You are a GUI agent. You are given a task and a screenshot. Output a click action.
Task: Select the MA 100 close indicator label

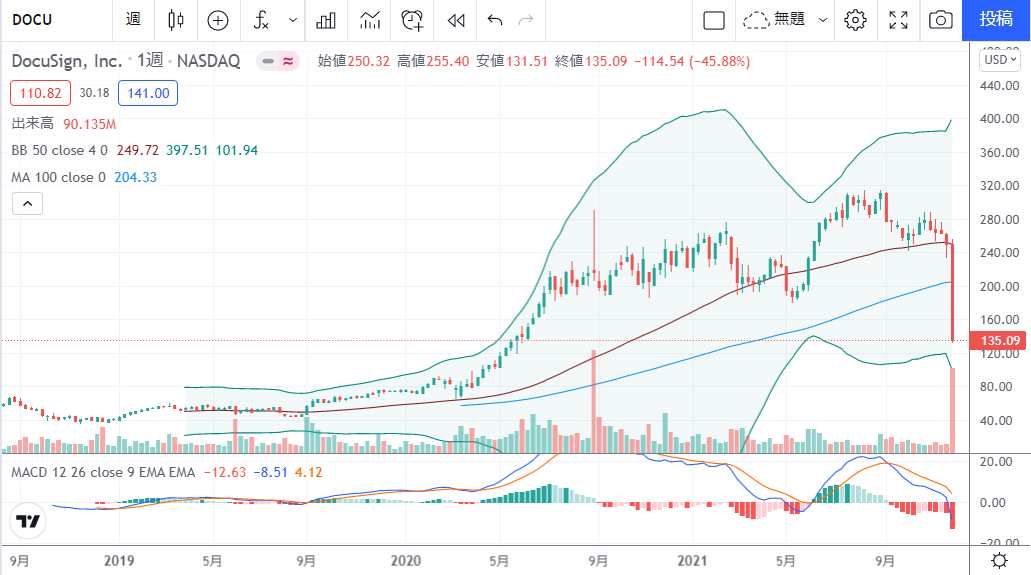point(58,178)
